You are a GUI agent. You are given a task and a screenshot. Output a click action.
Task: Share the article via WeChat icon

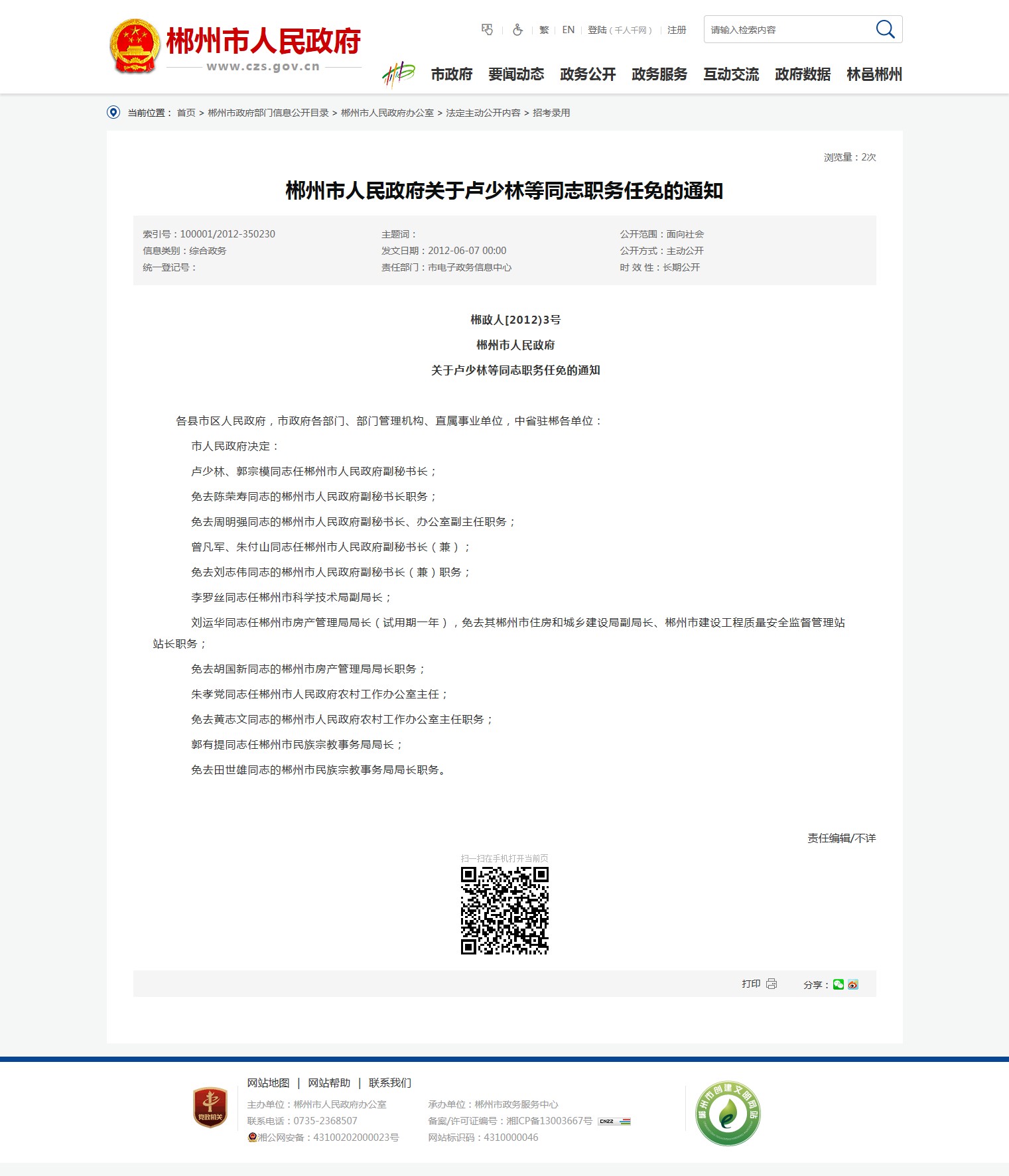point(839,984)
